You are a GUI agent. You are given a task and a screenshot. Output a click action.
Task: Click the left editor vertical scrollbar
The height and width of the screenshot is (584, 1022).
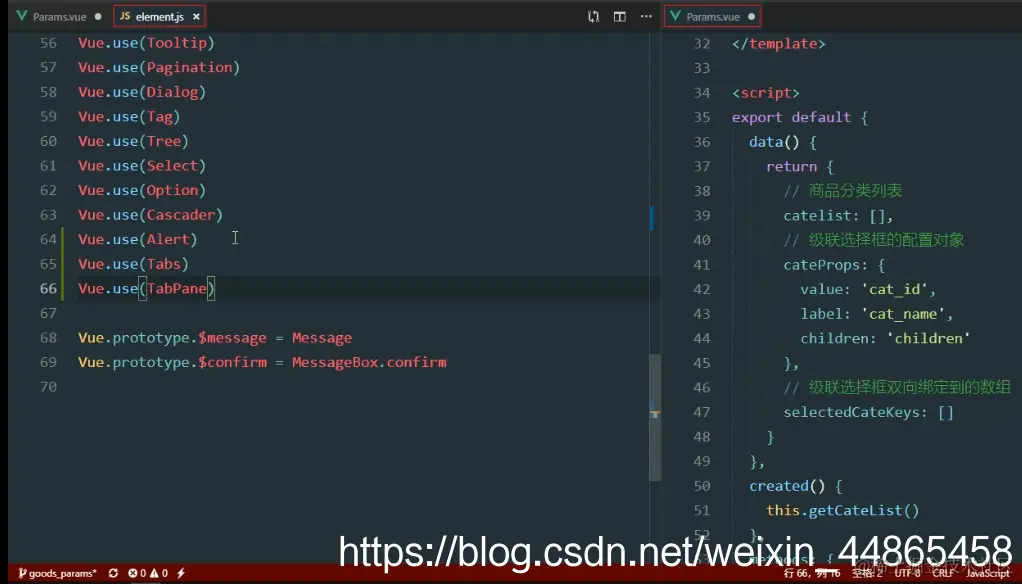pos(655,417)
